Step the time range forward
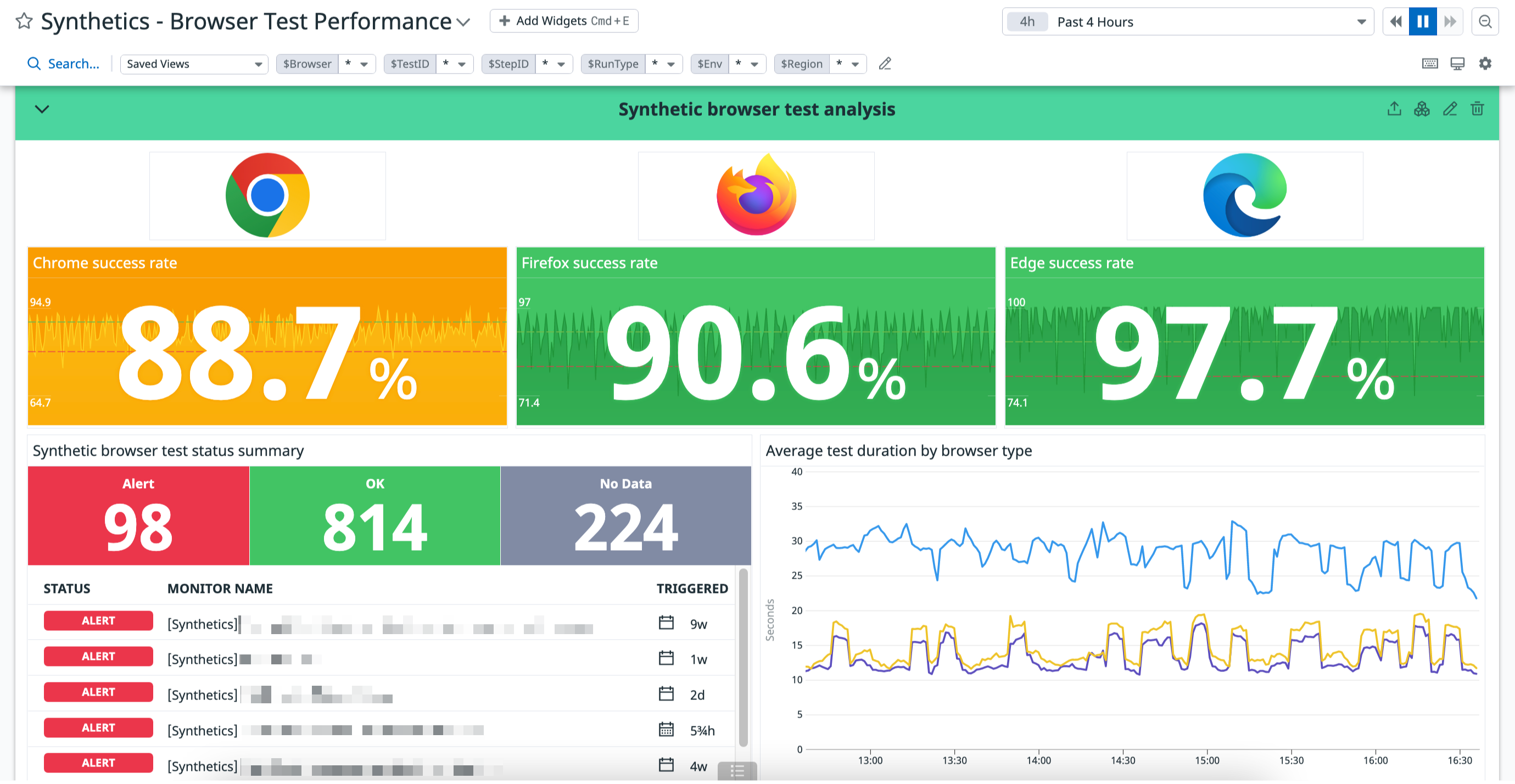 pos(1450,22)
